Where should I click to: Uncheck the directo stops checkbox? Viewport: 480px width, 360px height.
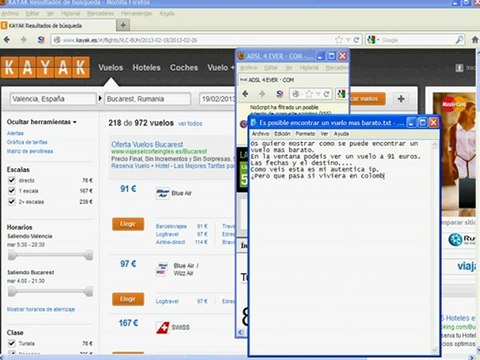click(12, 180)
